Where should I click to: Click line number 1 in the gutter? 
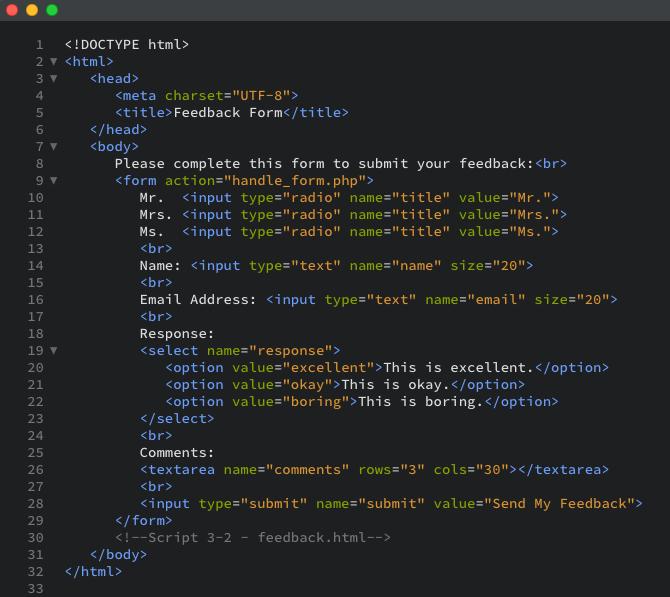click(x=39, y=44)
